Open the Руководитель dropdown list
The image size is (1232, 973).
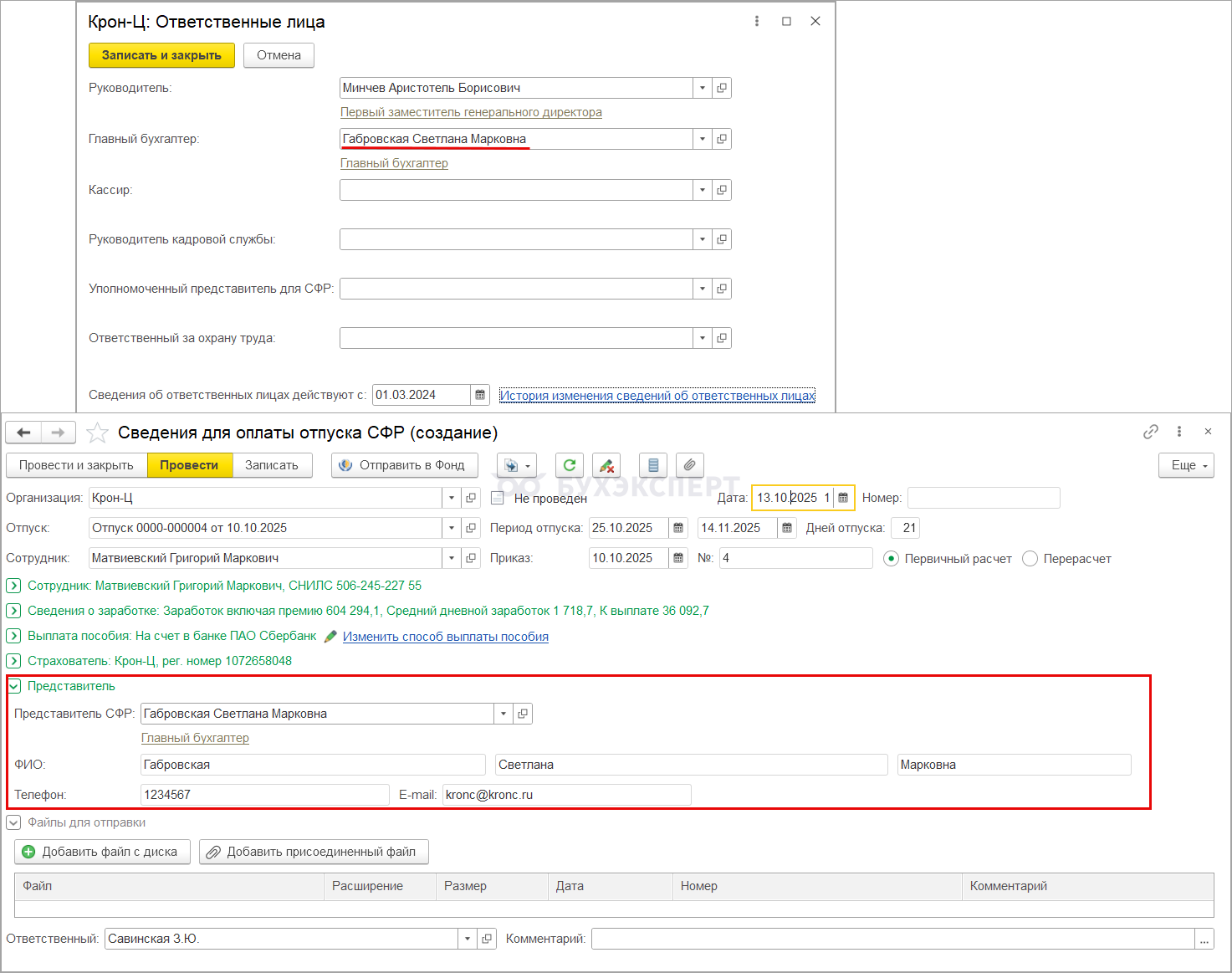703,88
